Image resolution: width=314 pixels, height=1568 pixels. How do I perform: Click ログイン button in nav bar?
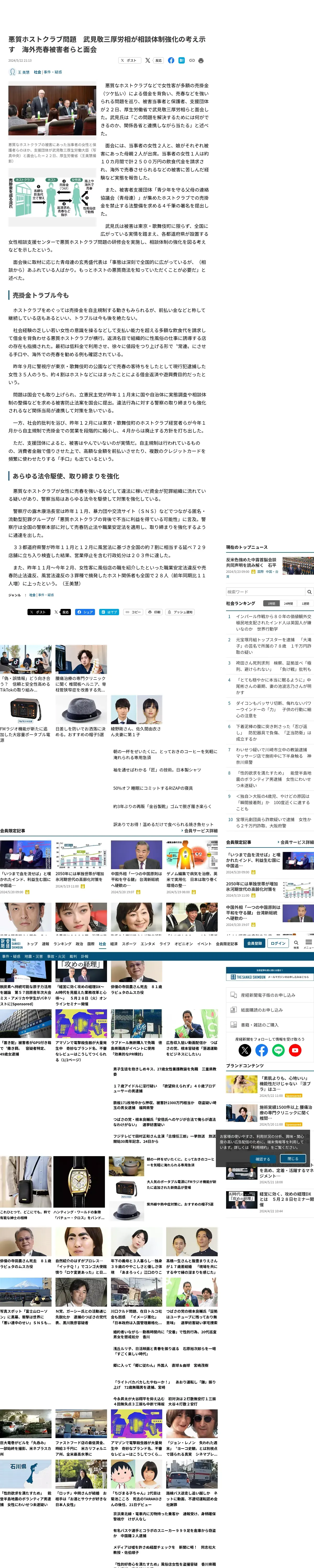tap(278, 943)
